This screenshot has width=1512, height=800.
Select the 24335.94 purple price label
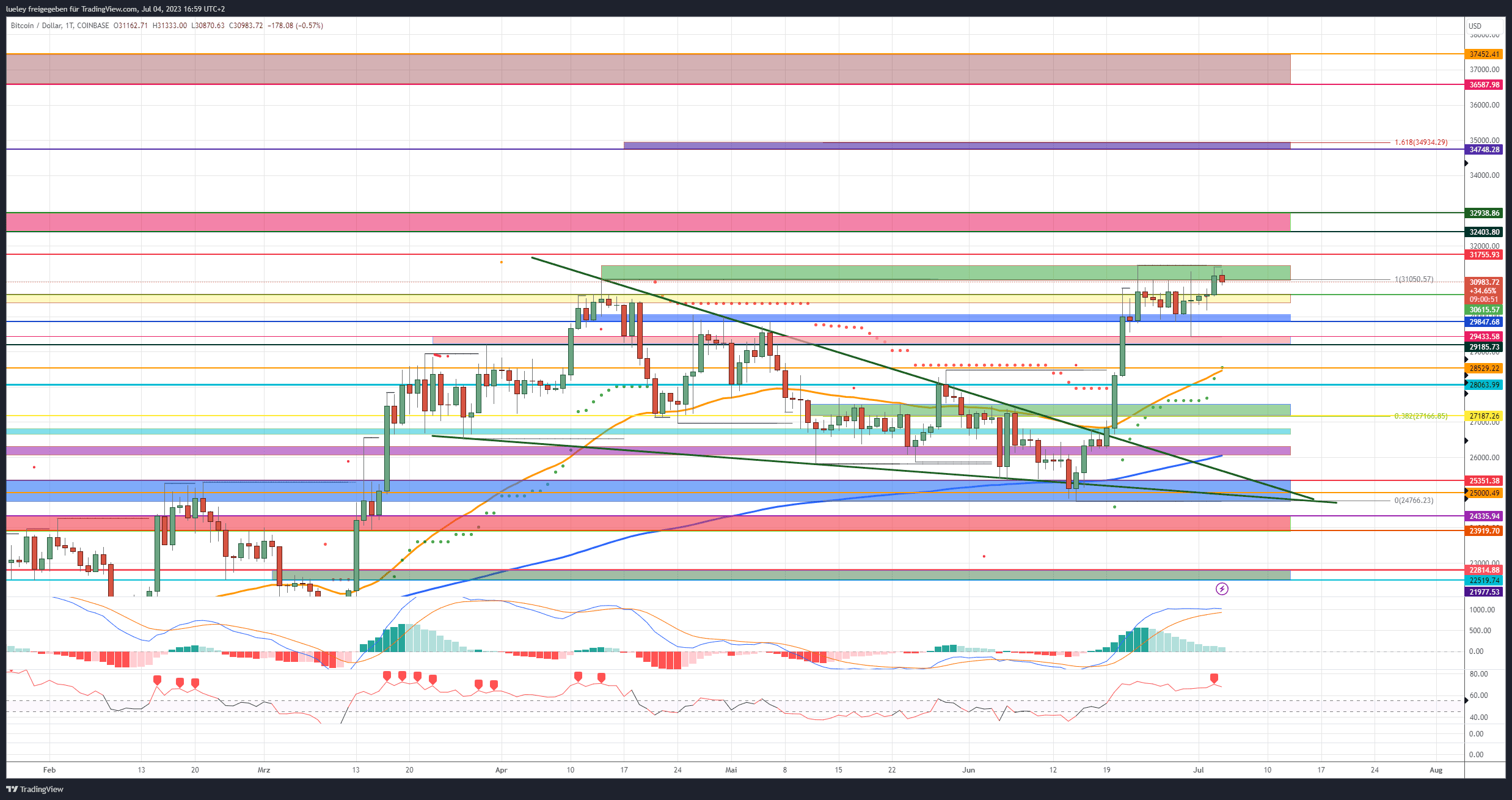[x=1484, y=516]
